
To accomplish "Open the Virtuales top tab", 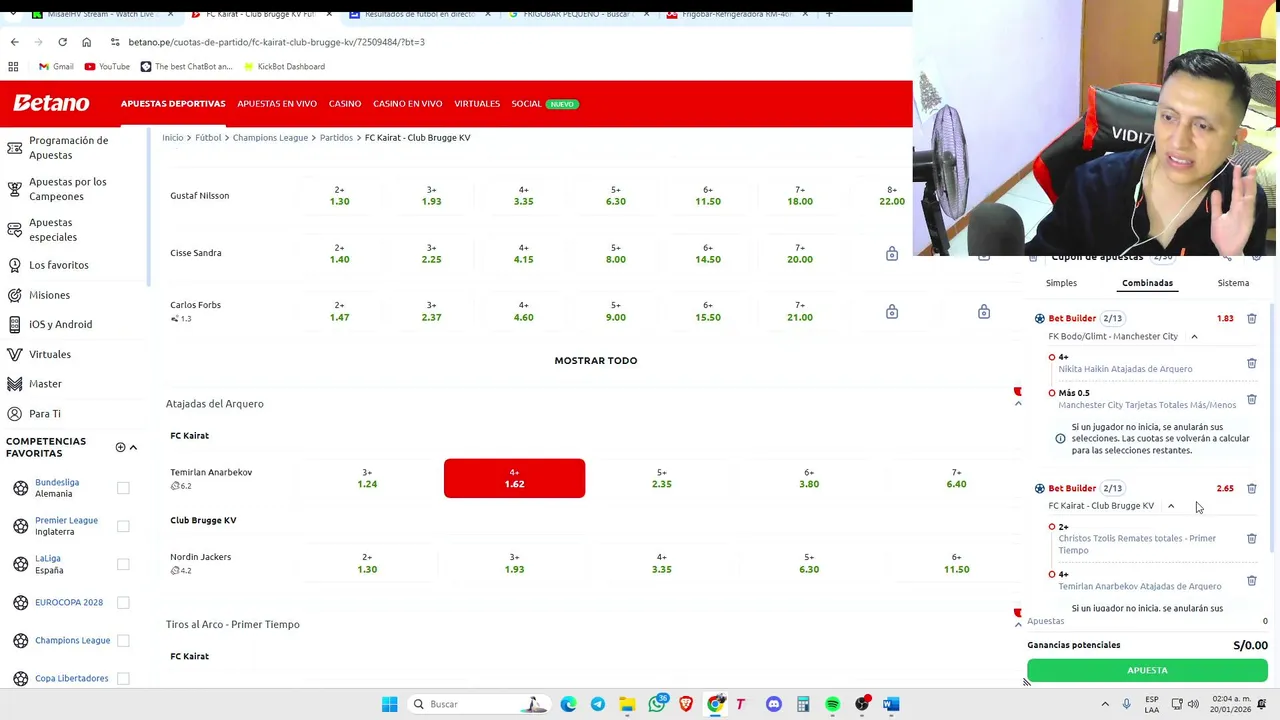I will click(x=477, y=104).
